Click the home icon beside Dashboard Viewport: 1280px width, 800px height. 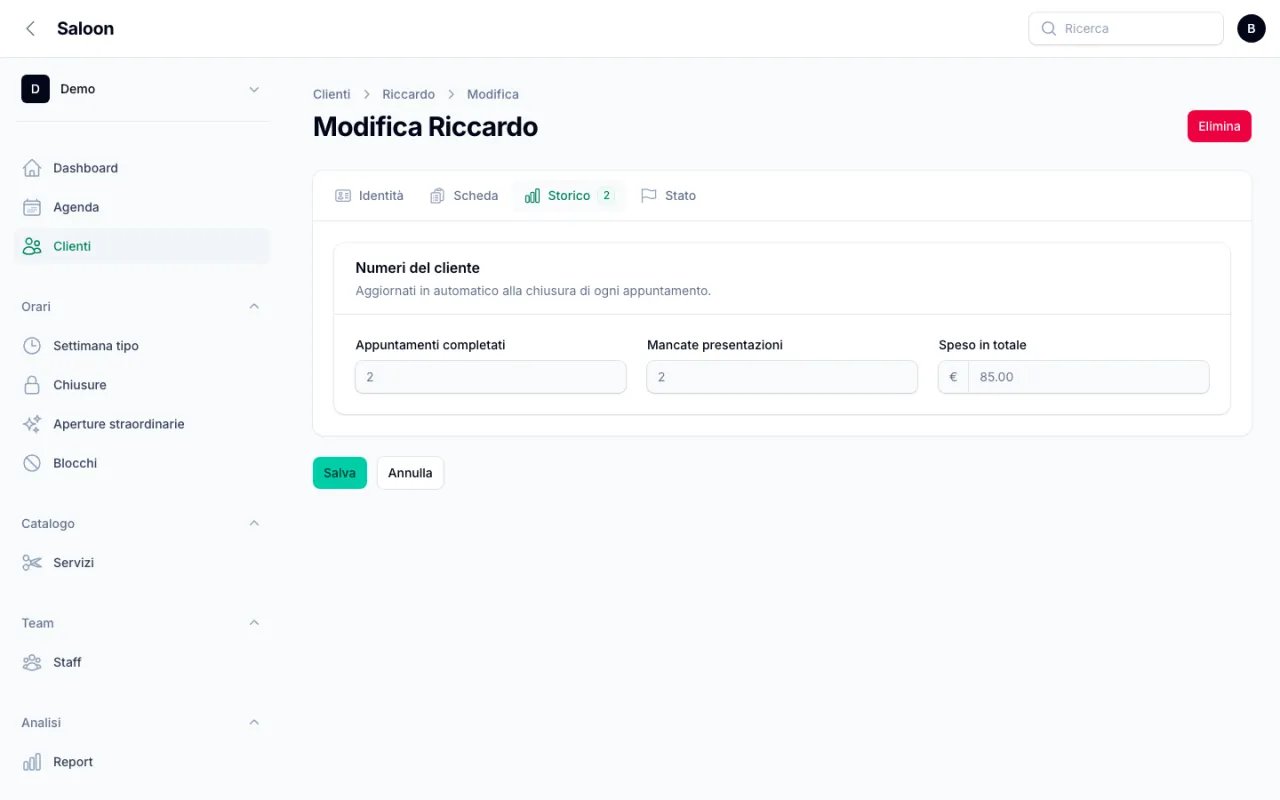coord(32,168)
